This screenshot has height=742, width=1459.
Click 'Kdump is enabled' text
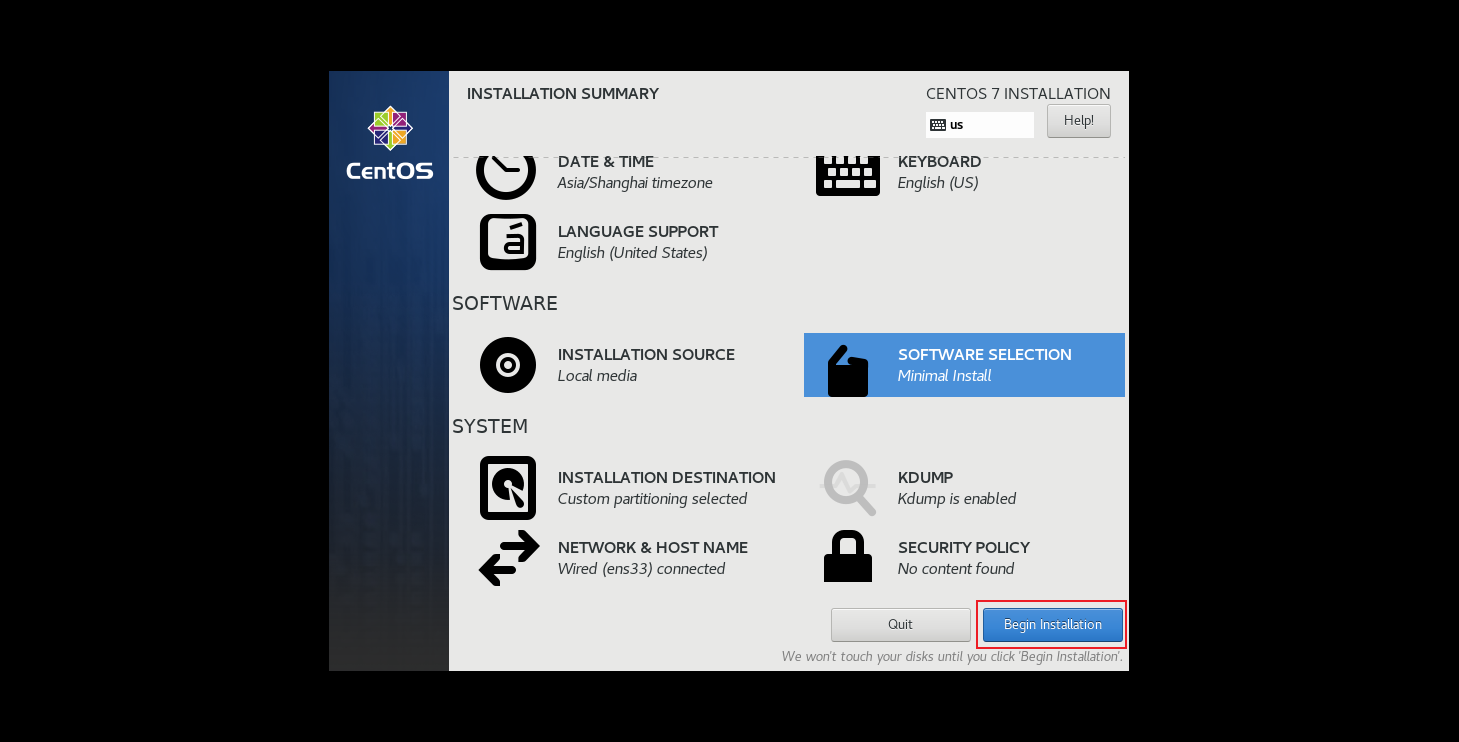[x=957, y=499]
